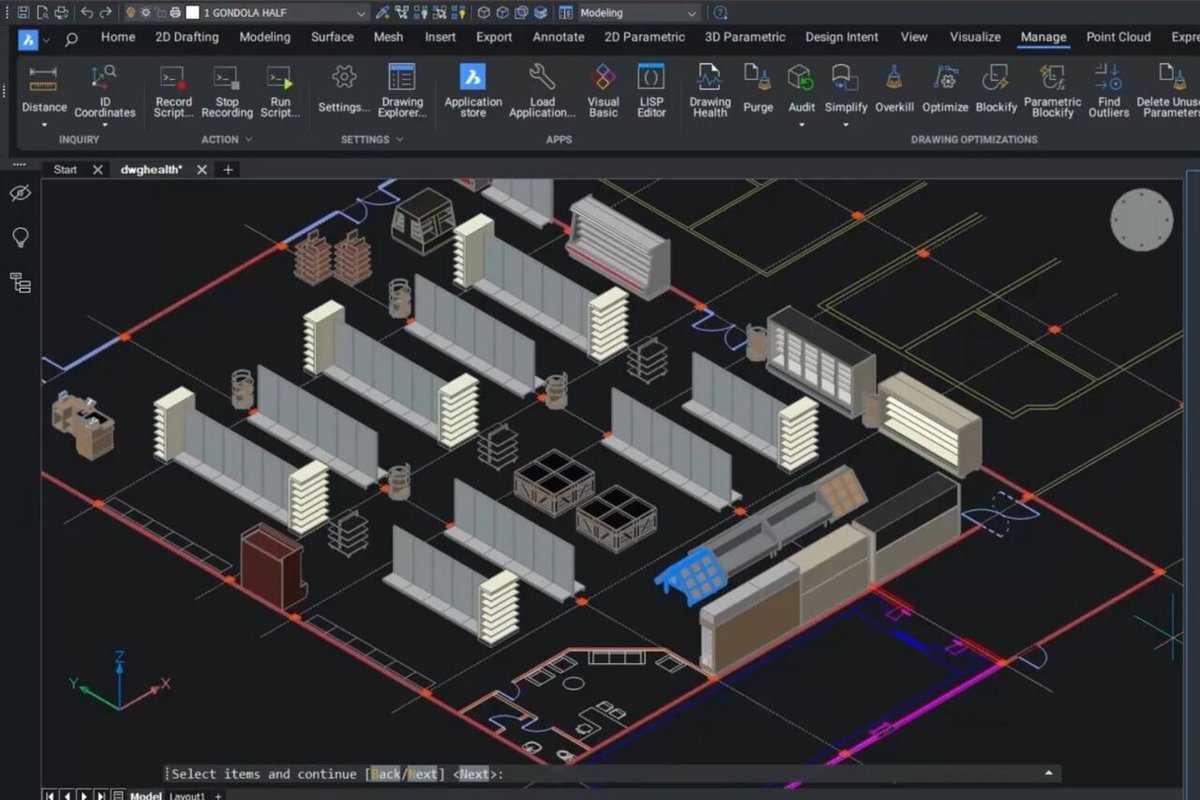Click the LookFrom view navigation circle
The image size is (1200, 800).
[x=1142, y=220]
